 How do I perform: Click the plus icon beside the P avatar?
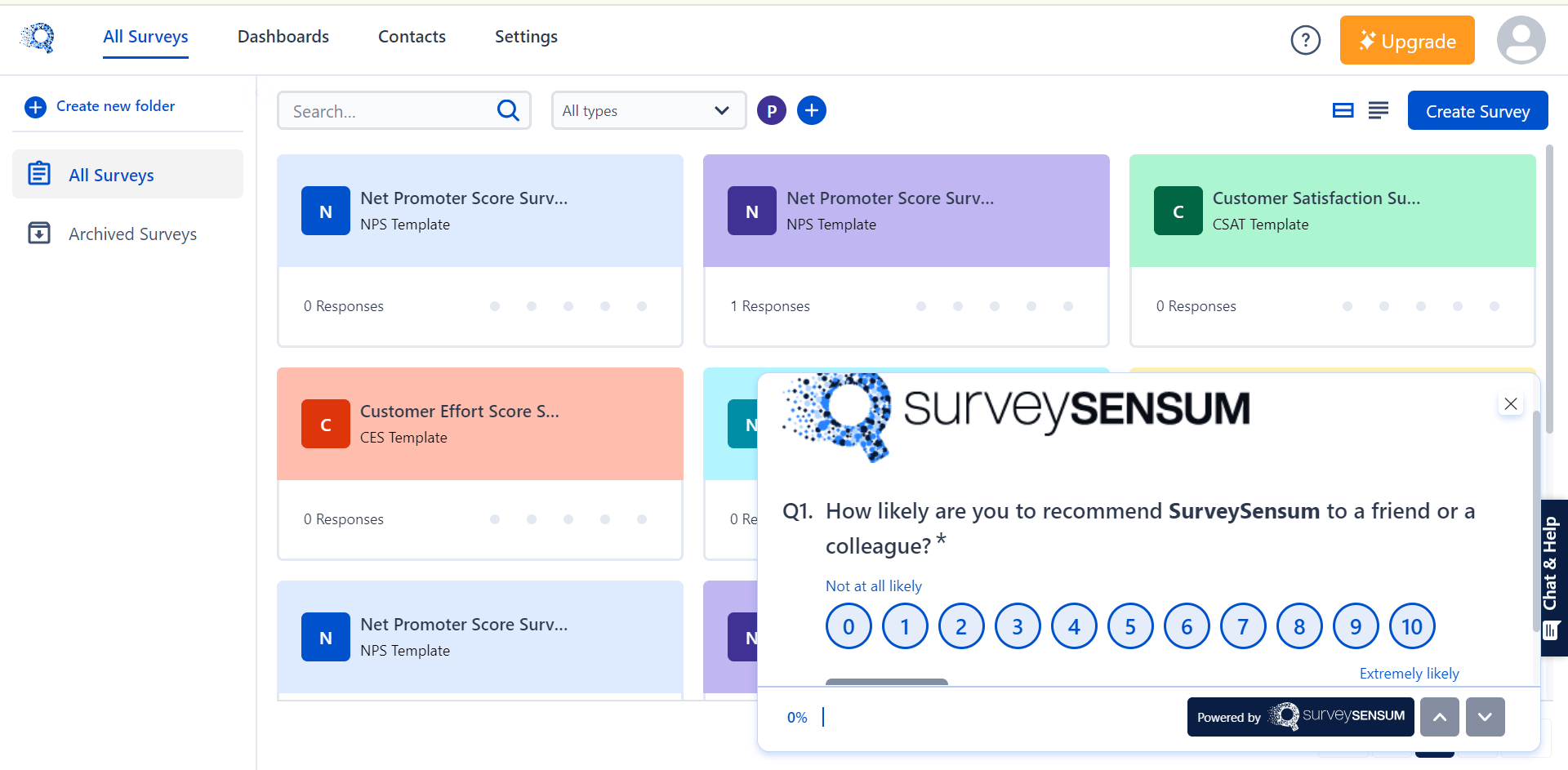811,109
